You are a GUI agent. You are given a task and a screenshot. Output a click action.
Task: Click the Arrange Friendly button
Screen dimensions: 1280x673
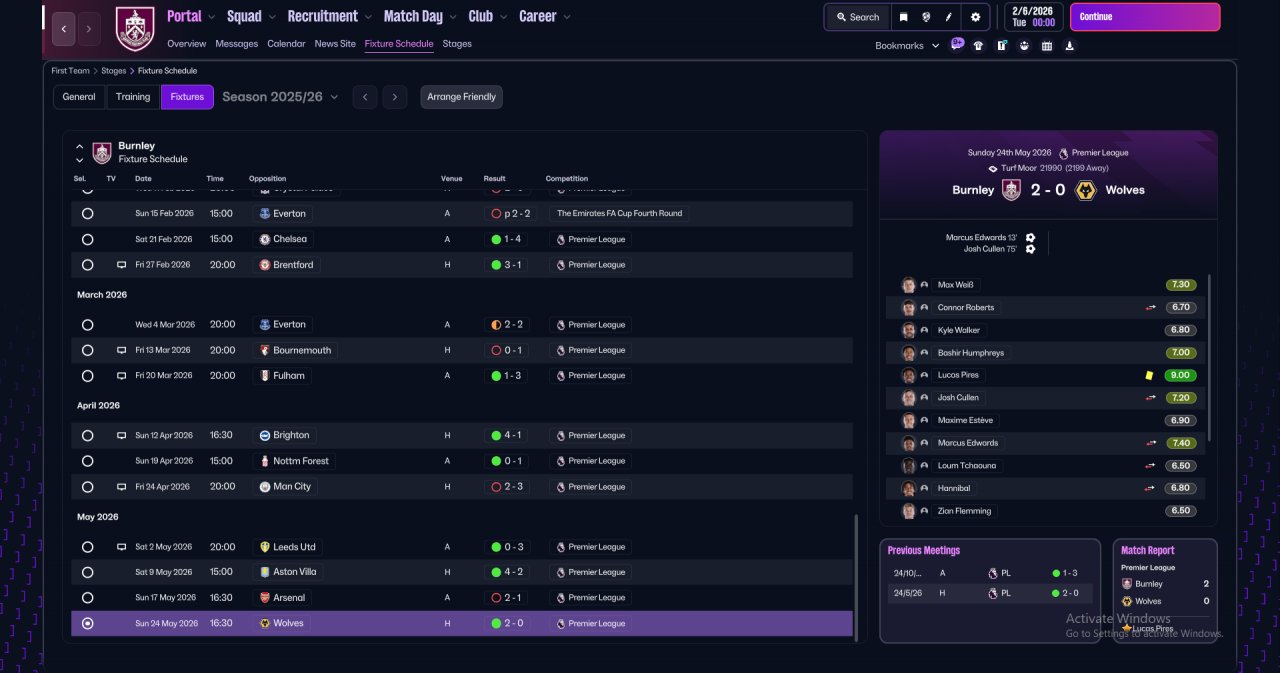(x=461, y=97)
